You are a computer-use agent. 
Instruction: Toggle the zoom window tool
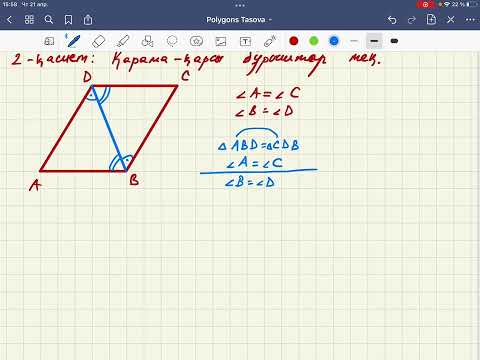point(49,41)
